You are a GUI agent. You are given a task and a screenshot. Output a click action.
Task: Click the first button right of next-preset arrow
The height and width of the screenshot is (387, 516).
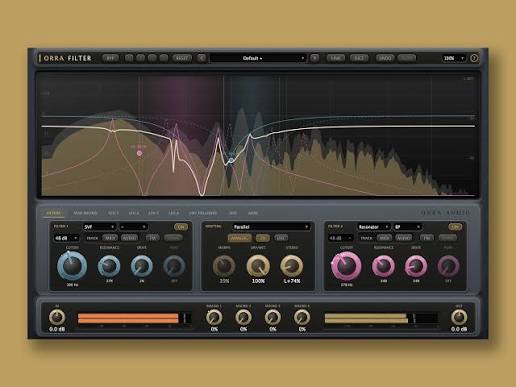(x=335, y=58)
